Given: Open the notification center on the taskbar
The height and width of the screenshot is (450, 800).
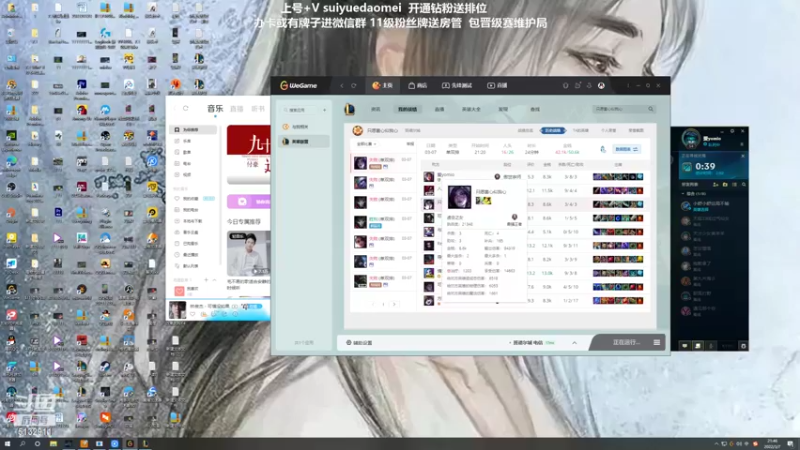Looking at the screenshot, I should pyautogui.click(x=790, y=444).
